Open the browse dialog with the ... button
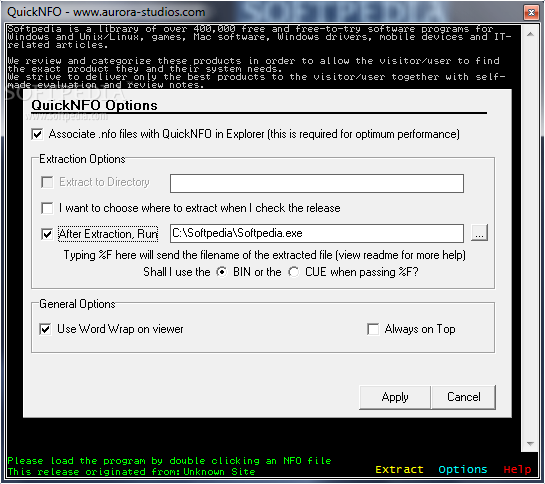The height and width of the screenshot is (484, 545). pos(479,233)
